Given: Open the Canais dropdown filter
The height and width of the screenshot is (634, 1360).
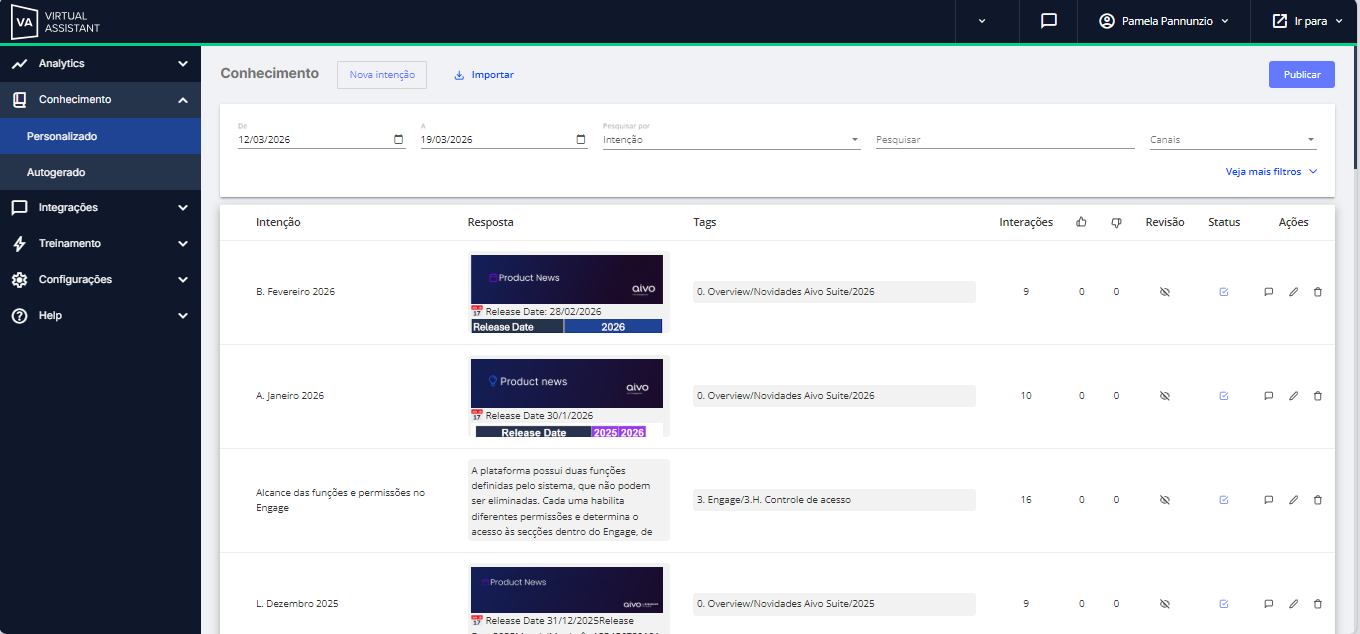Looking at the screenshot, I should point(1232,140).
